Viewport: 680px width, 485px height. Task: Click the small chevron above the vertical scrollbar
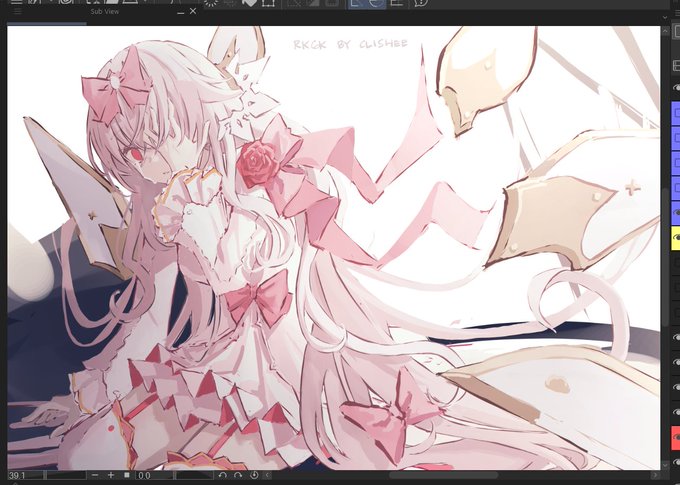665,18
